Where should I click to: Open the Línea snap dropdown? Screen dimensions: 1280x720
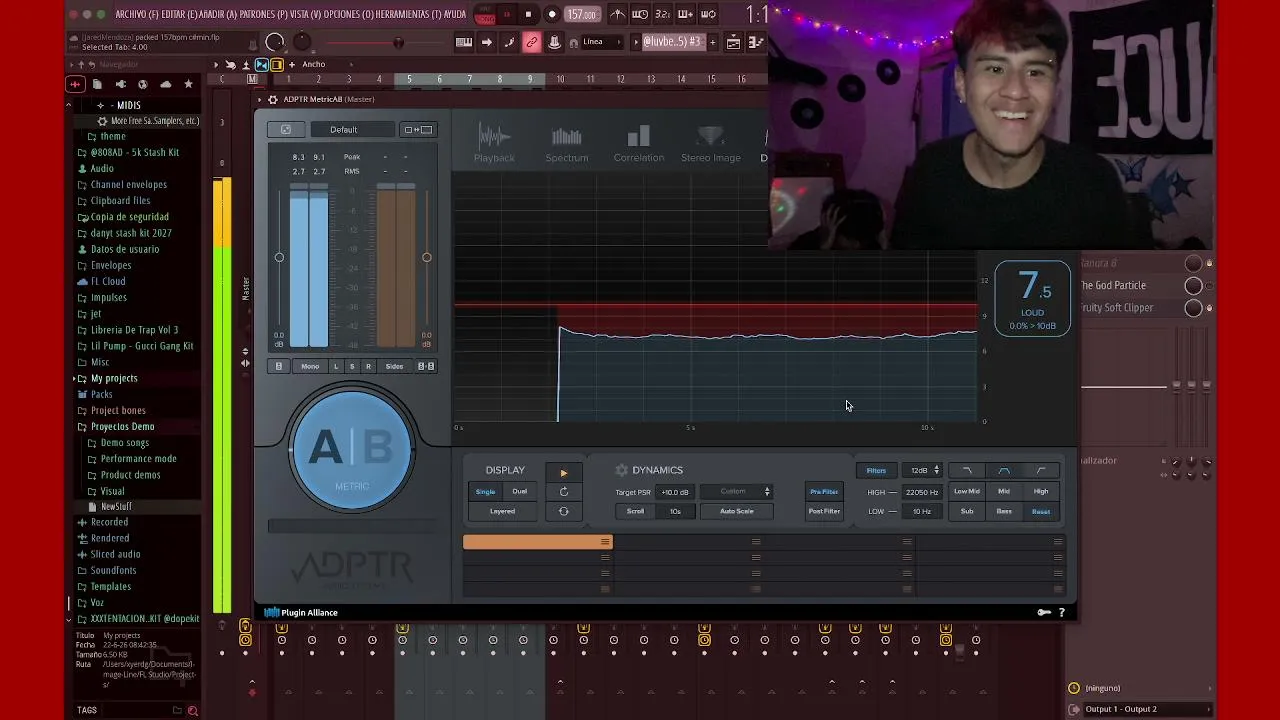point(603,42)
